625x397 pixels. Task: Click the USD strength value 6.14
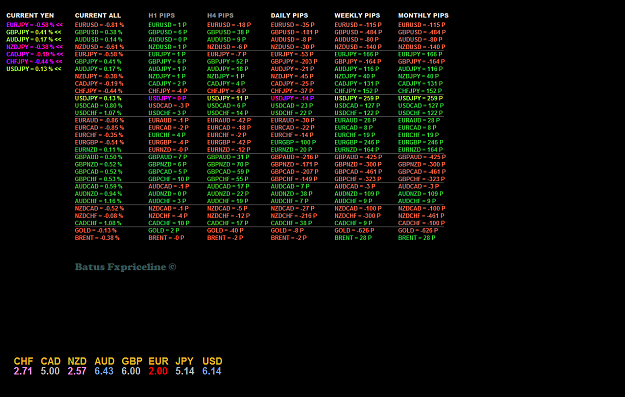pos(212,371)
